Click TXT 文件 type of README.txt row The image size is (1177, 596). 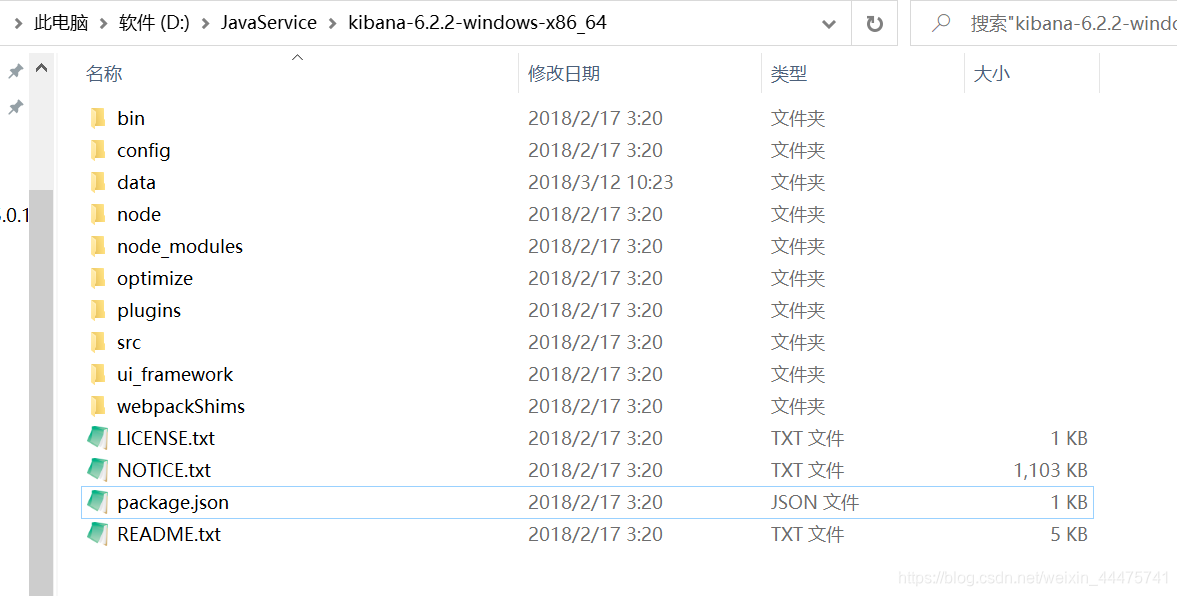coord(807,534)
